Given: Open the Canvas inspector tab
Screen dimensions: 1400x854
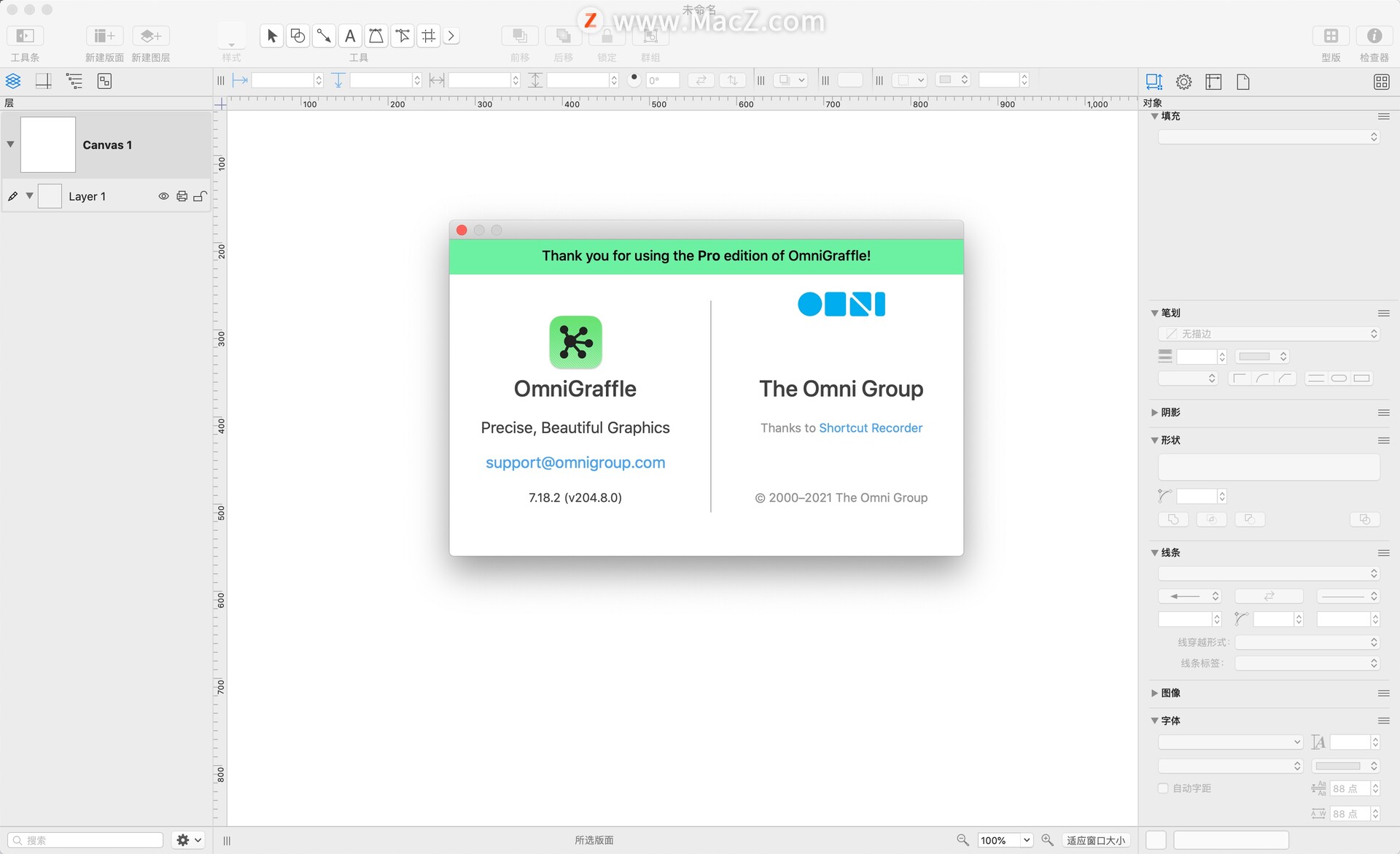Looking at the screenshot, I should (1213, 82).
